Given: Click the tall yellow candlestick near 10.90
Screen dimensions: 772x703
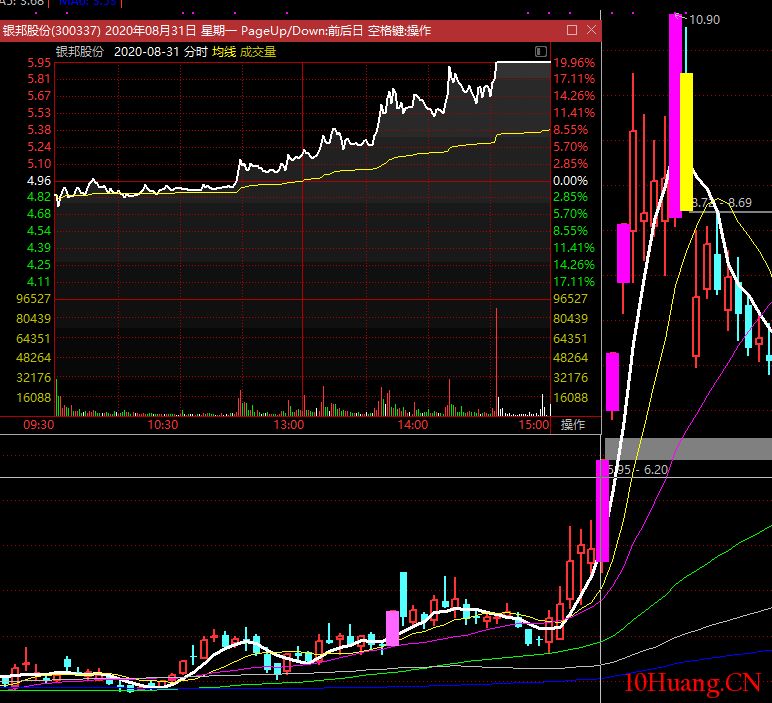Looking at the screenshot, I should (x=686, y=140).
